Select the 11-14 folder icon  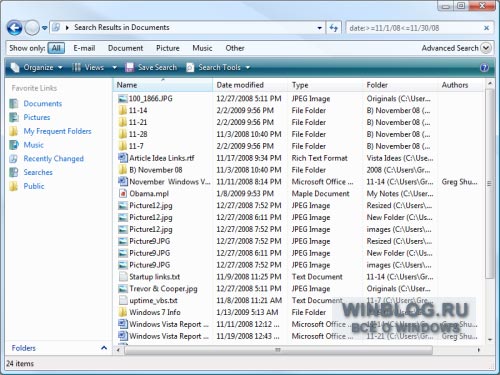click(x=123, y=110)
